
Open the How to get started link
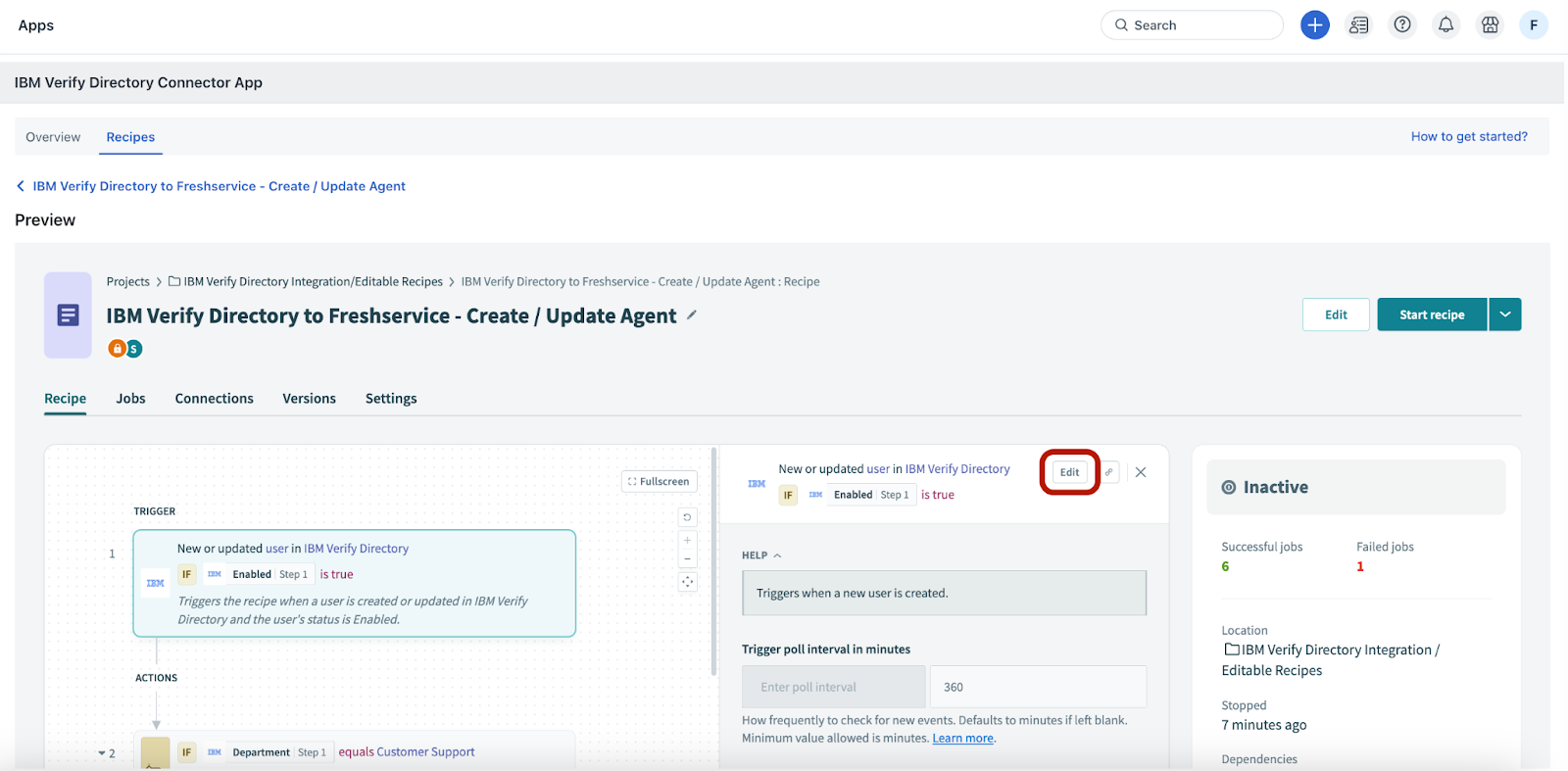[1469, 137]
